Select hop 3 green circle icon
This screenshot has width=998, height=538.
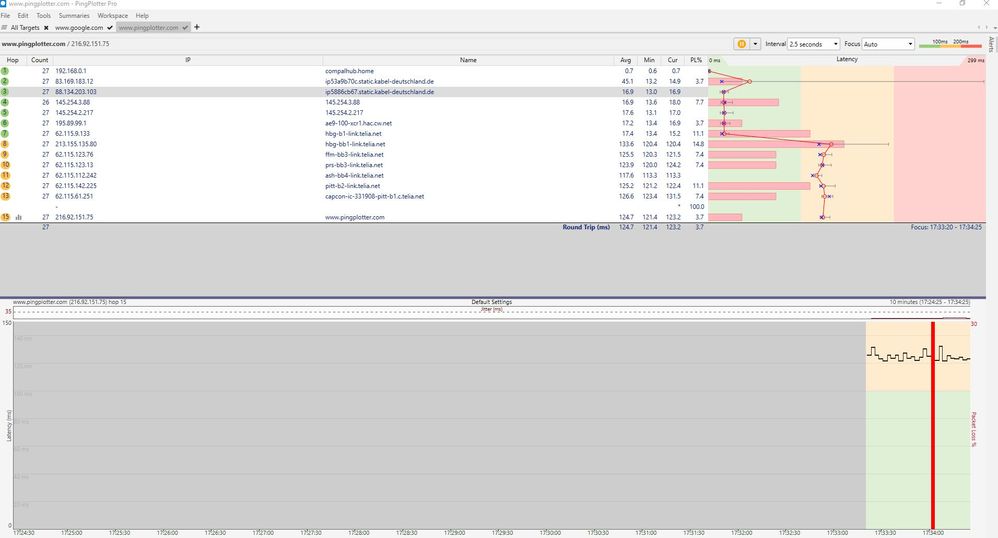coord(5,92)
